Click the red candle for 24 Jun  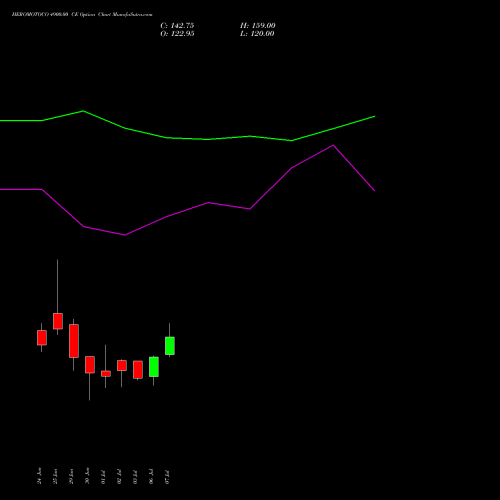(42, 337)
